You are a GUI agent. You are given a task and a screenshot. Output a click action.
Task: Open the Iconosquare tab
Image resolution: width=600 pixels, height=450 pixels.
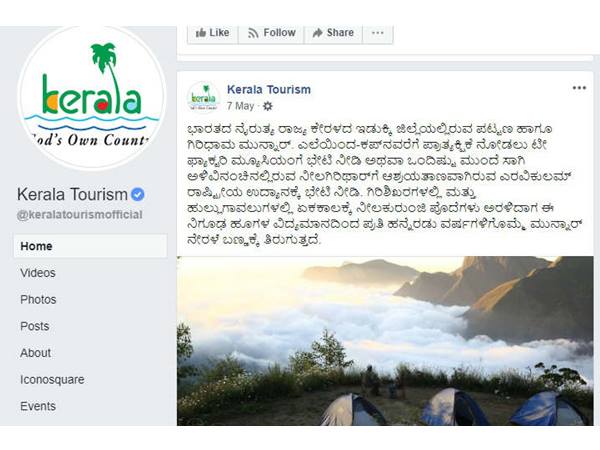pyautogui.click(x=52, y=380)
